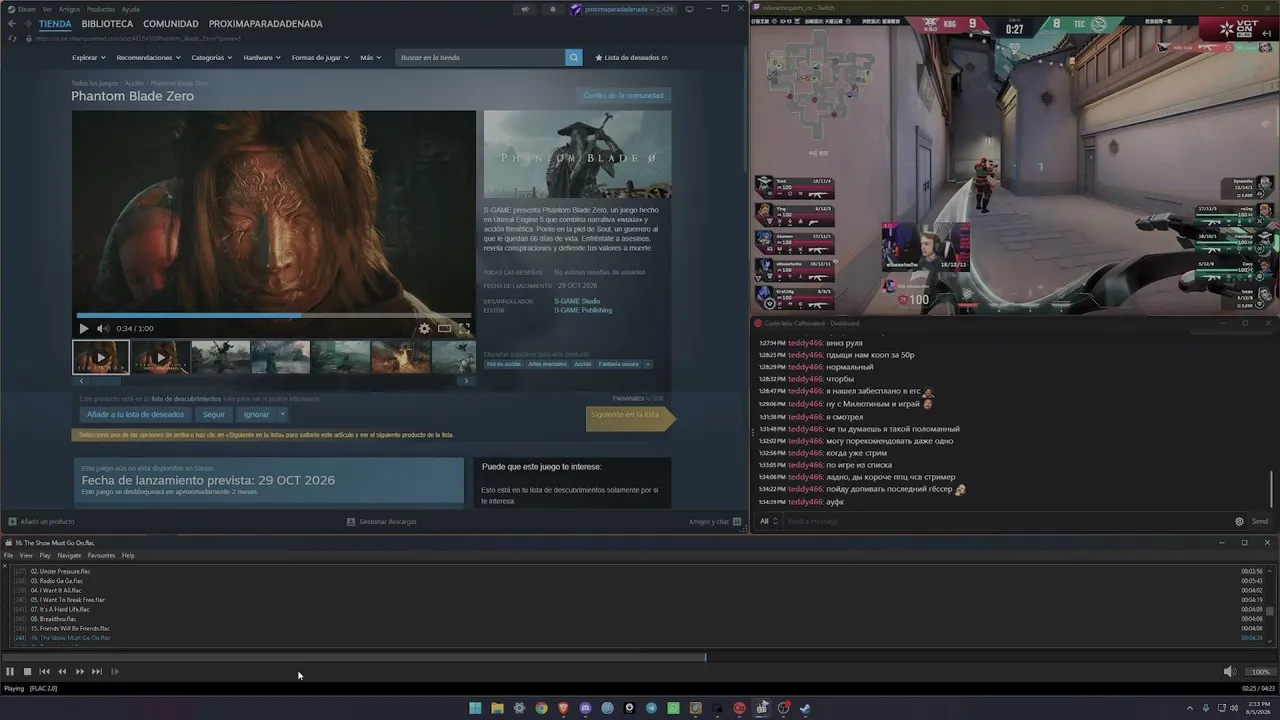The height and width of the screenshot is (720, 1280).
Task: Open Google Chrome from the taskbar
Action: click(541, 708)
